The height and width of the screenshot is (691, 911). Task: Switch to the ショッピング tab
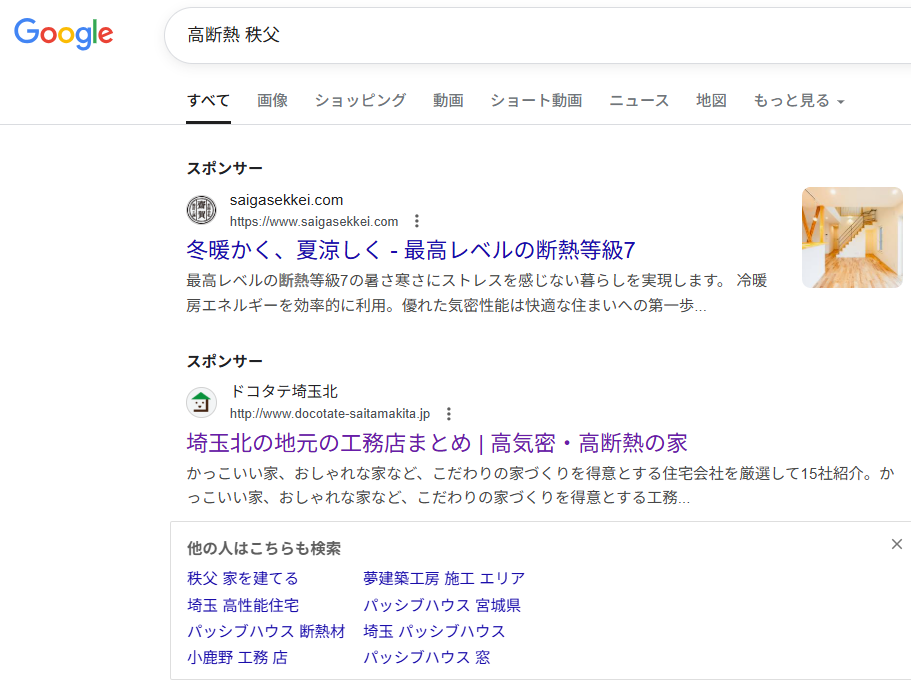360,101
